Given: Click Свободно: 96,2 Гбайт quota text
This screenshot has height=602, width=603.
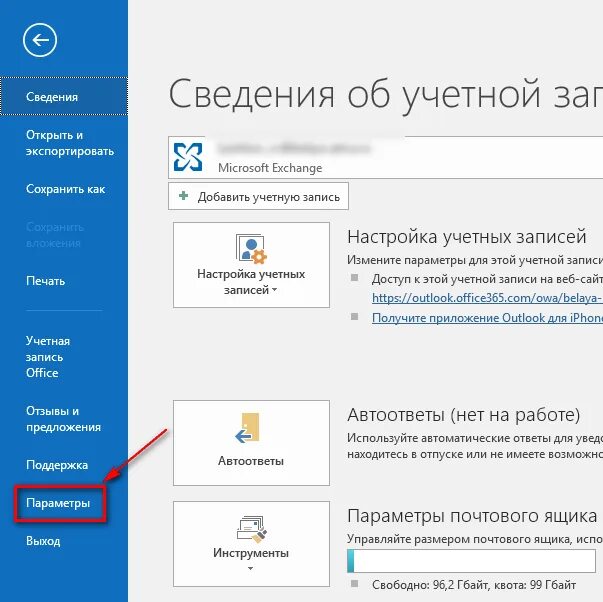Looking at the screenshot, I should 474,585.
